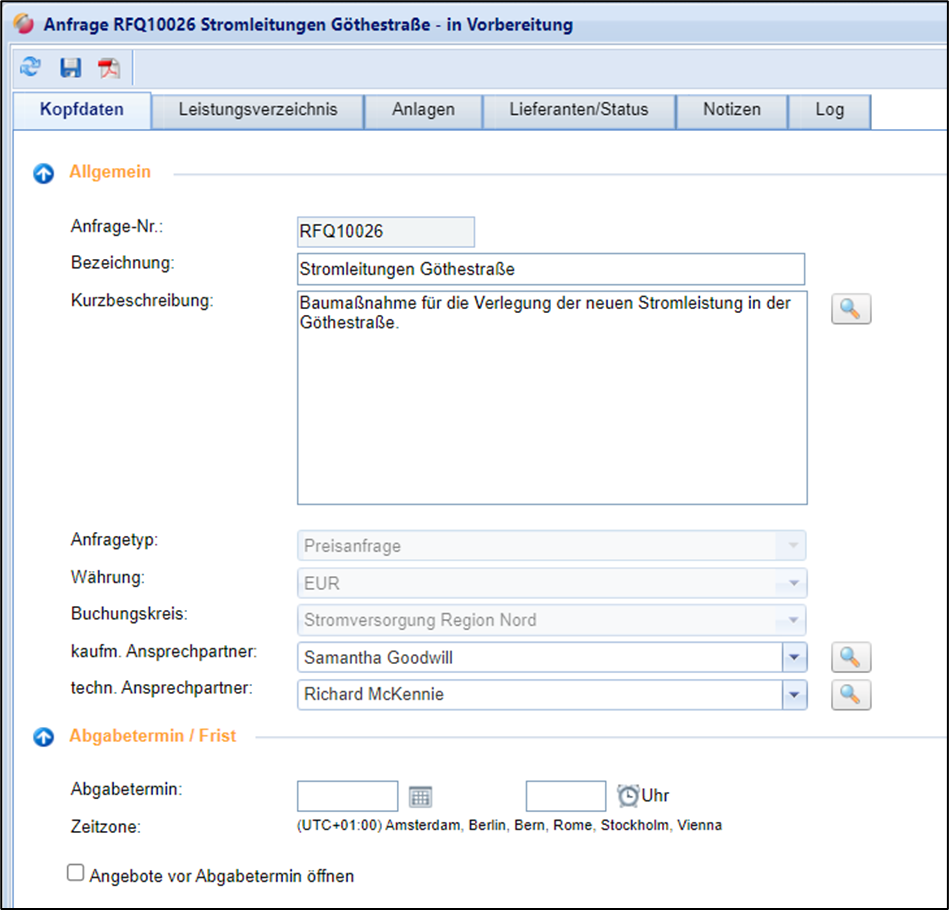This screenshot has height=910, width=949.
Task: Open magnifier next to Kurzbeschreibung field
Action: pyautogui.click(x=851, y=309)
